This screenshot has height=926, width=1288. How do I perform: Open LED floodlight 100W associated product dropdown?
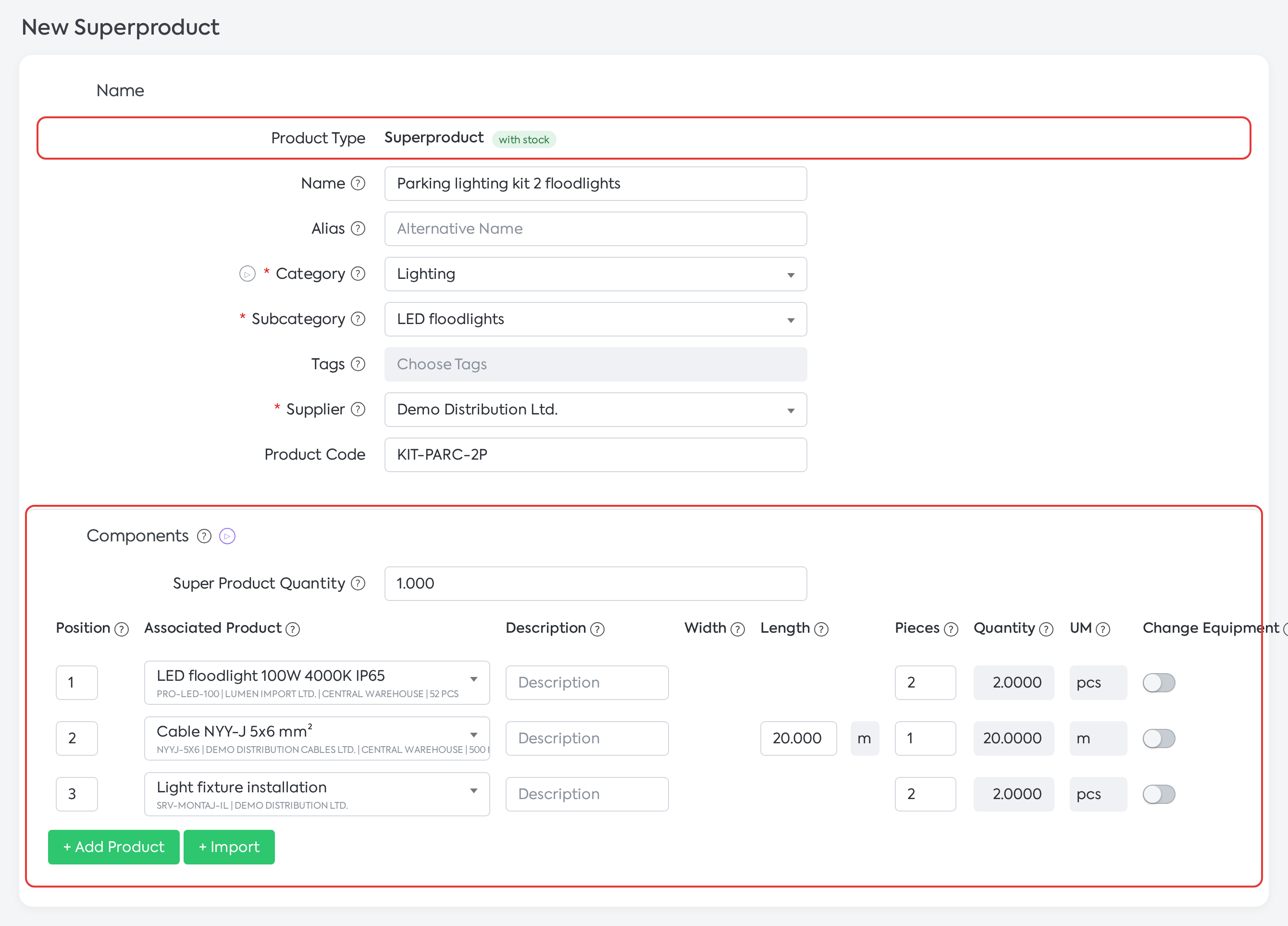tap(317, 683)
